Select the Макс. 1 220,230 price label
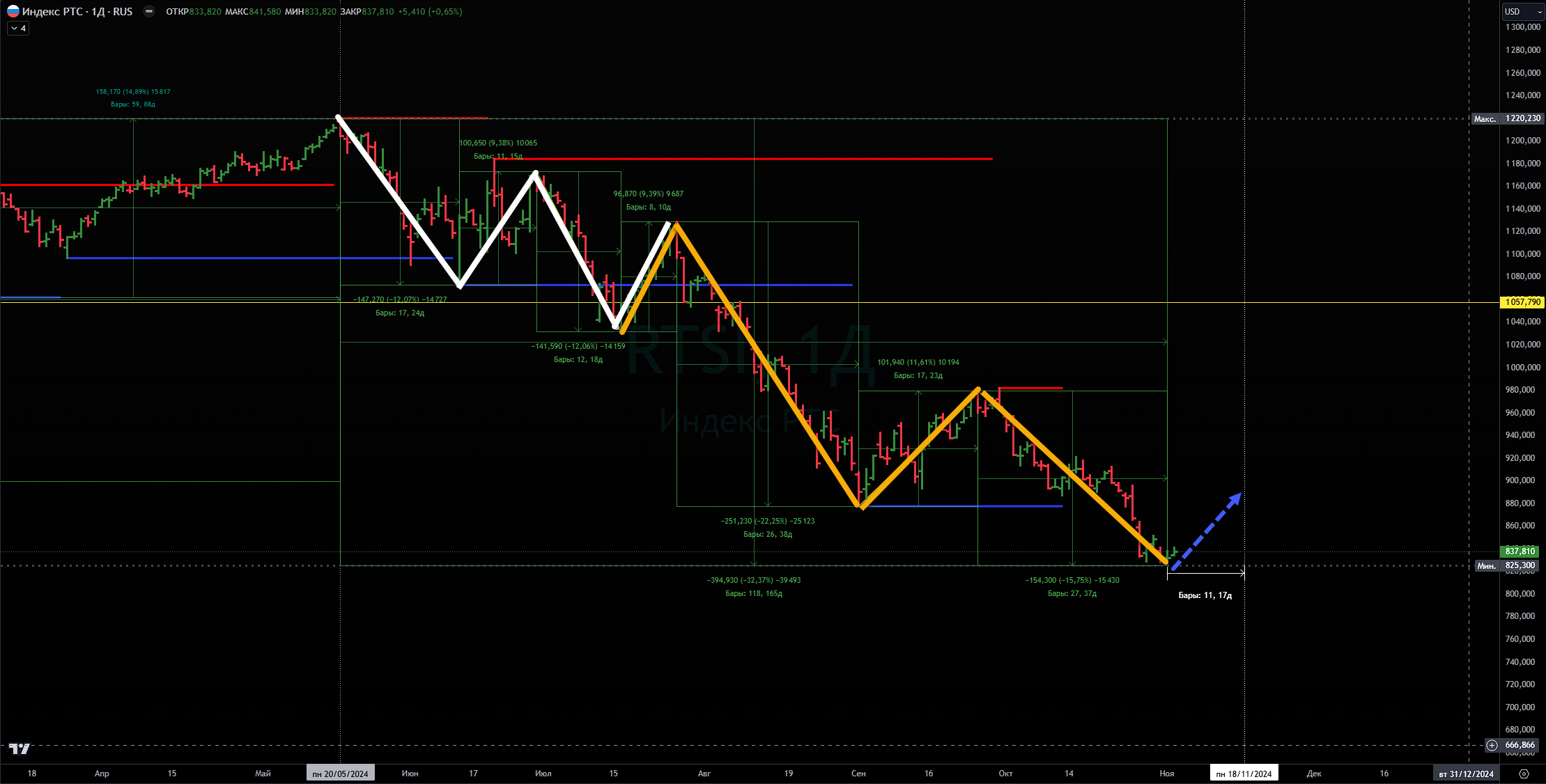Screen dimensions: 1546x784 (1507, 118)
